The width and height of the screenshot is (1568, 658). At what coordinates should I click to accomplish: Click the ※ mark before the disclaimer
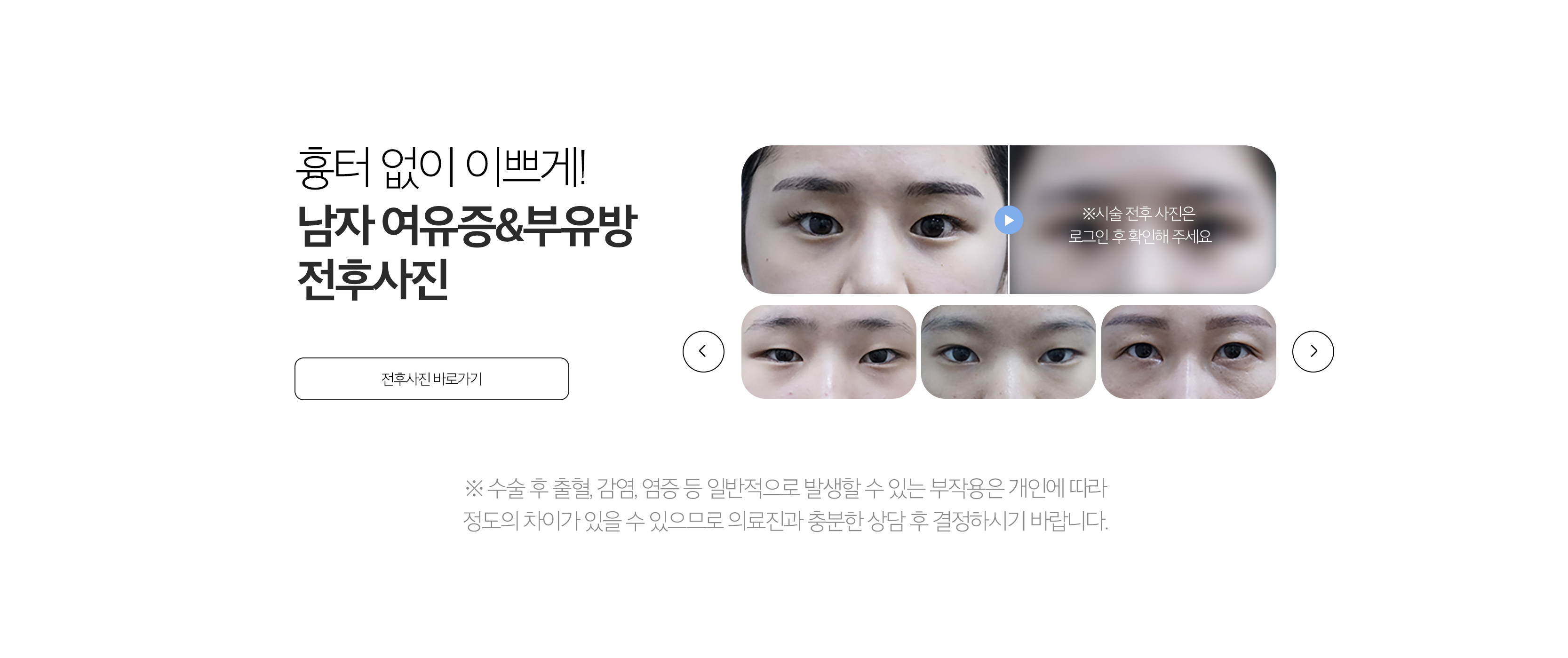point(474,488)
